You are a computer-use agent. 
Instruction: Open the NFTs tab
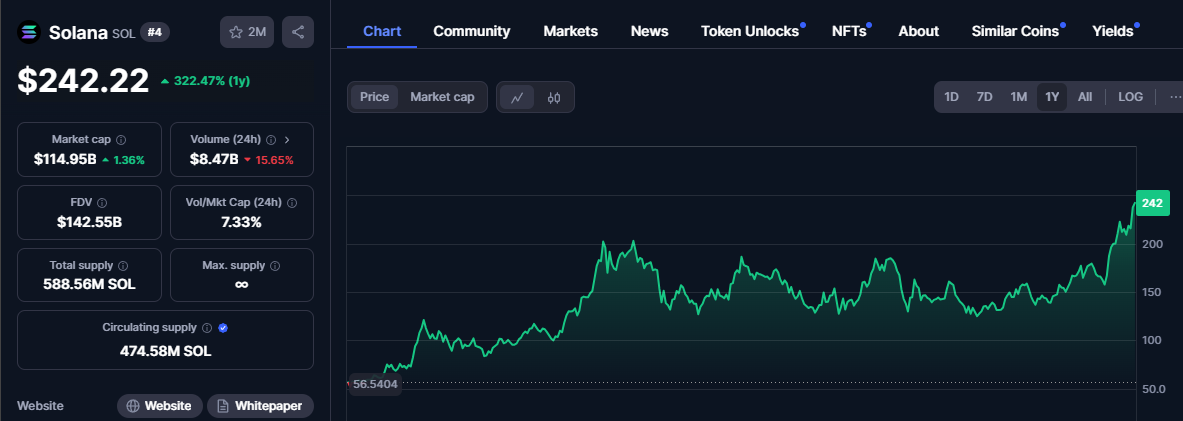849,32
